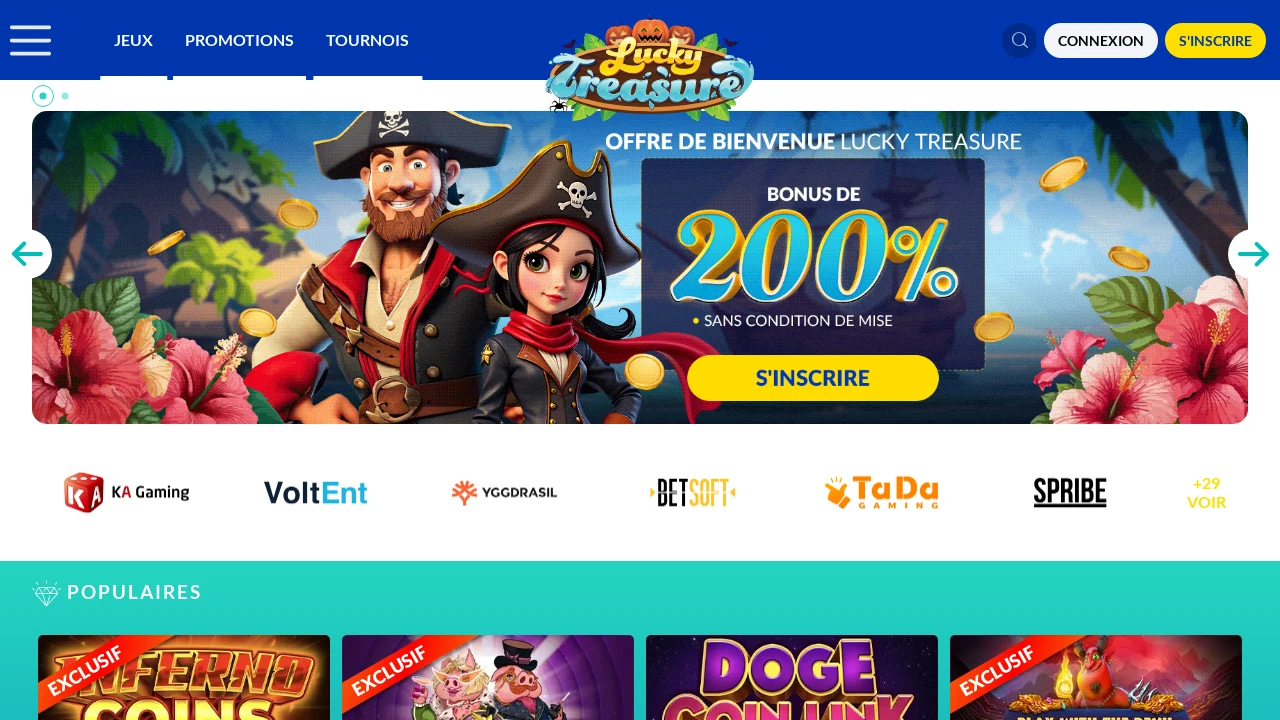Open the hamburger menu icon
The image size is (1280, 720).
30,40
